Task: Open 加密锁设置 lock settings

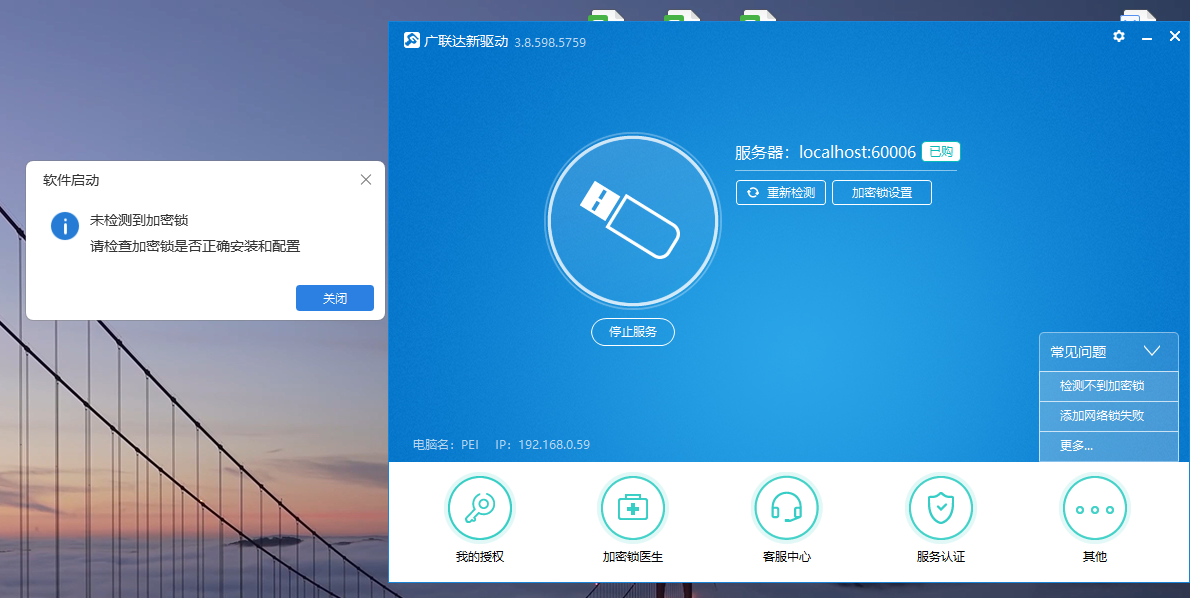Action: coord(882,193)
